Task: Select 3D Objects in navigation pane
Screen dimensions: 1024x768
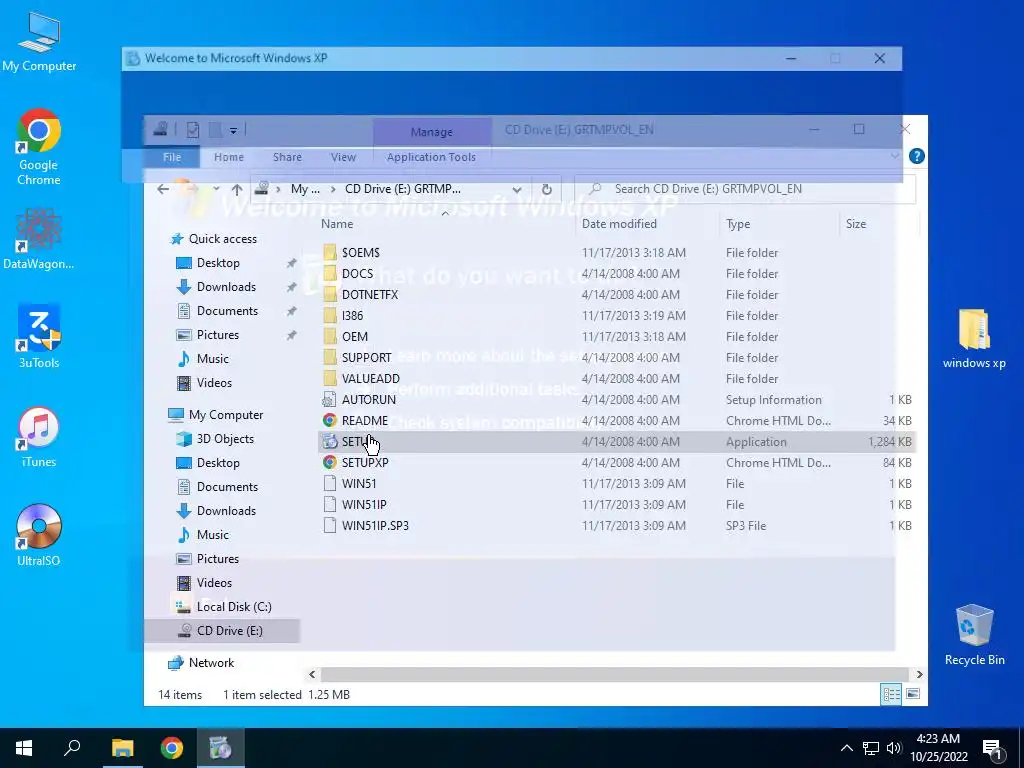Action: point(225,439)
